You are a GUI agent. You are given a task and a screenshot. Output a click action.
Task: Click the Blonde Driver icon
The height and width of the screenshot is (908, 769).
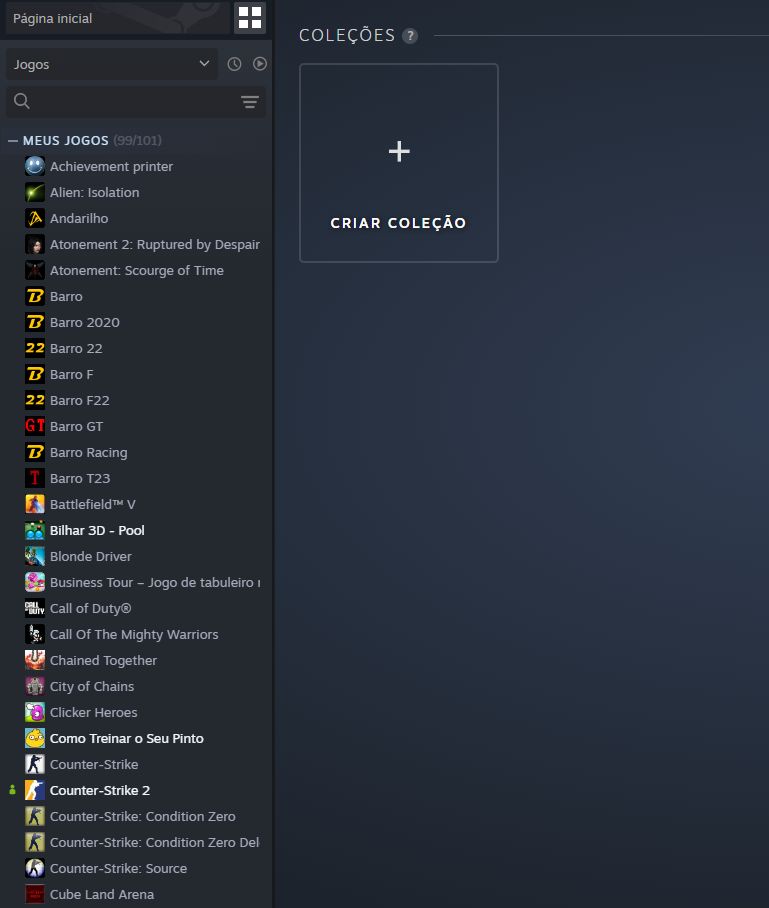click(x=35, y=556)
